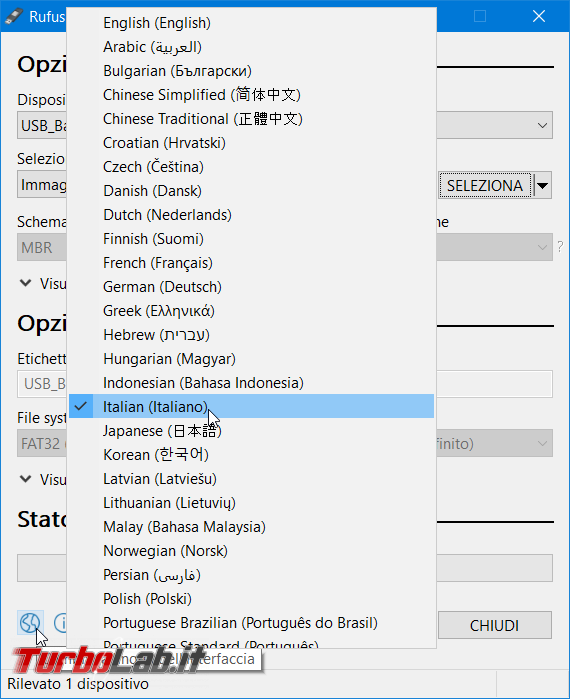Select Japanese language entry
This screenshot has width=570, height=699.
pyautogui.click(x=251, y=431)
